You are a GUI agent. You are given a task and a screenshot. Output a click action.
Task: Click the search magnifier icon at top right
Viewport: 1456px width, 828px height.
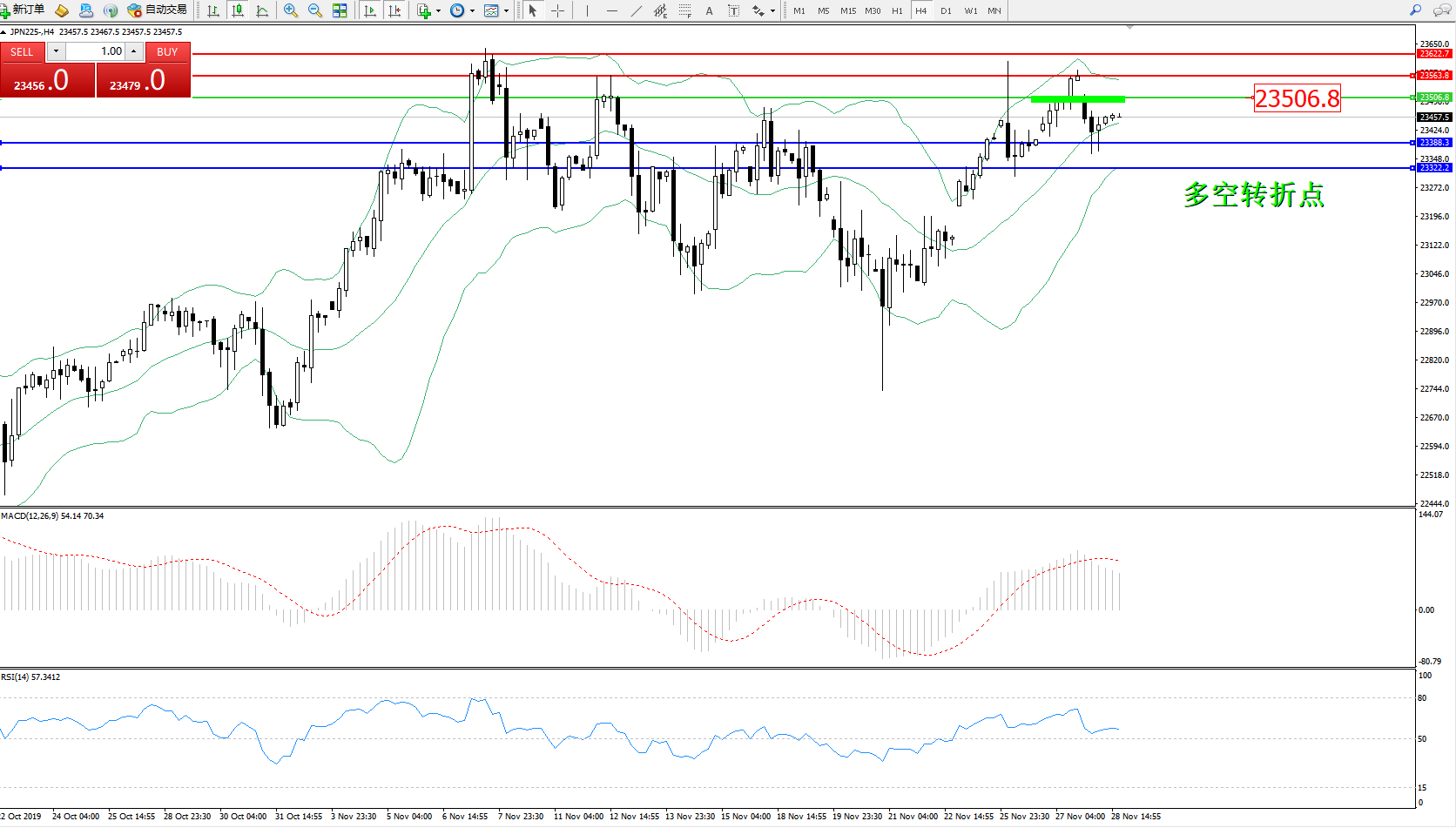coord(1416,10)
